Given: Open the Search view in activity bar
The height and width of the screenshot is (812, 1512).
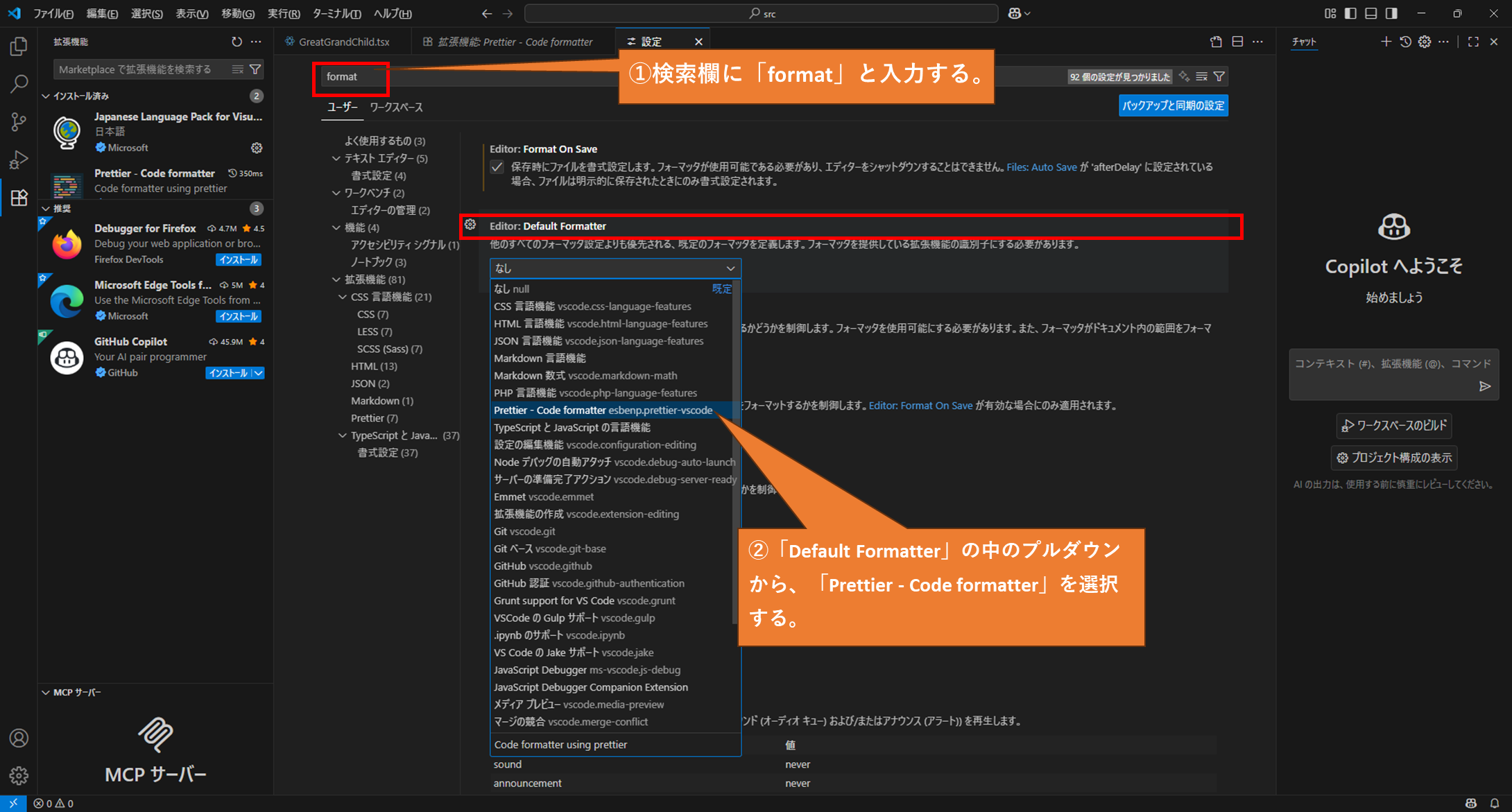Looking at the screenshot, I should click(19, 84).
